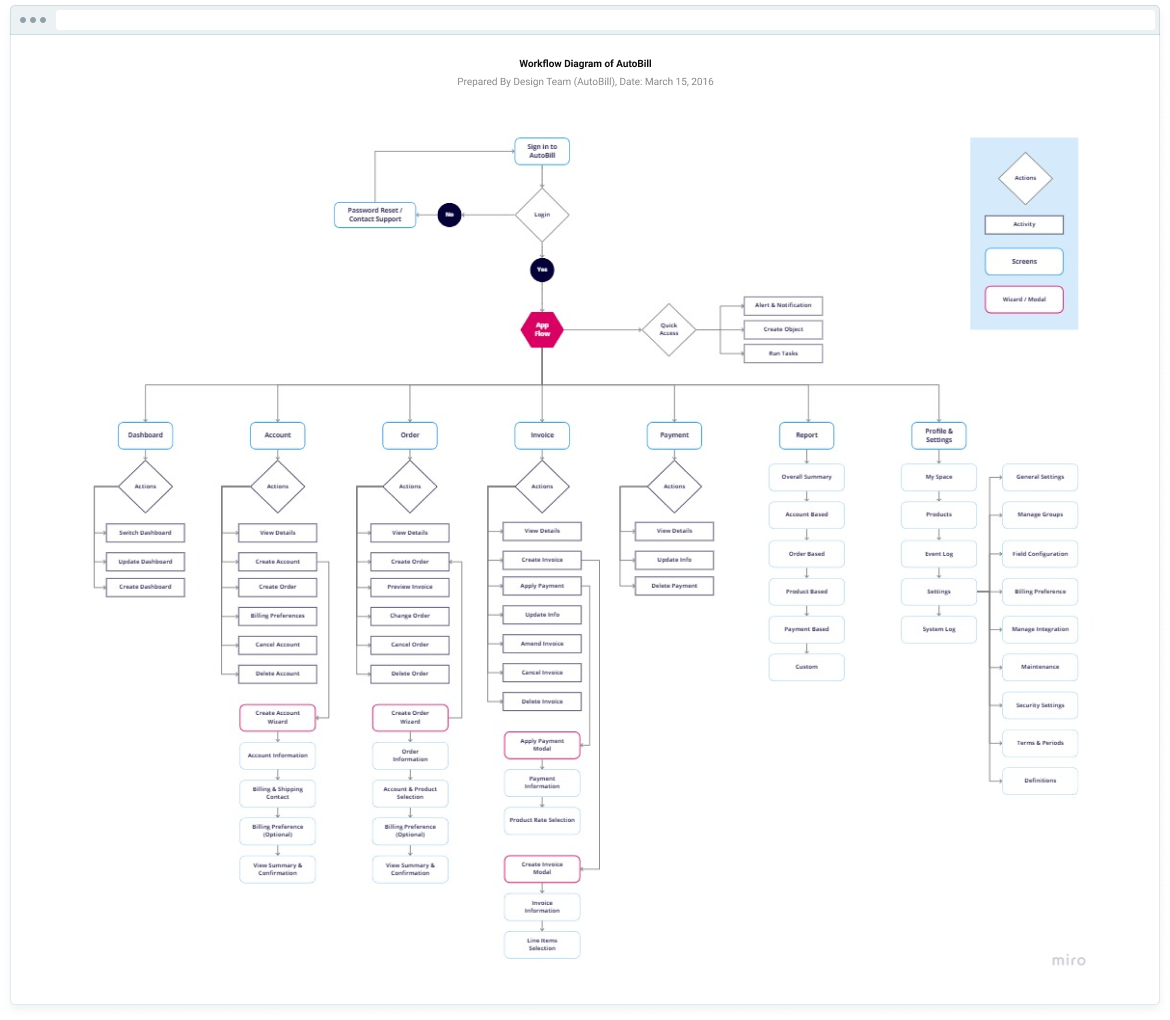The height and width of the screenshot is (1020, 1170).
Task: Click the Actions diamond under Dashboard
Action: click(146, 486)
